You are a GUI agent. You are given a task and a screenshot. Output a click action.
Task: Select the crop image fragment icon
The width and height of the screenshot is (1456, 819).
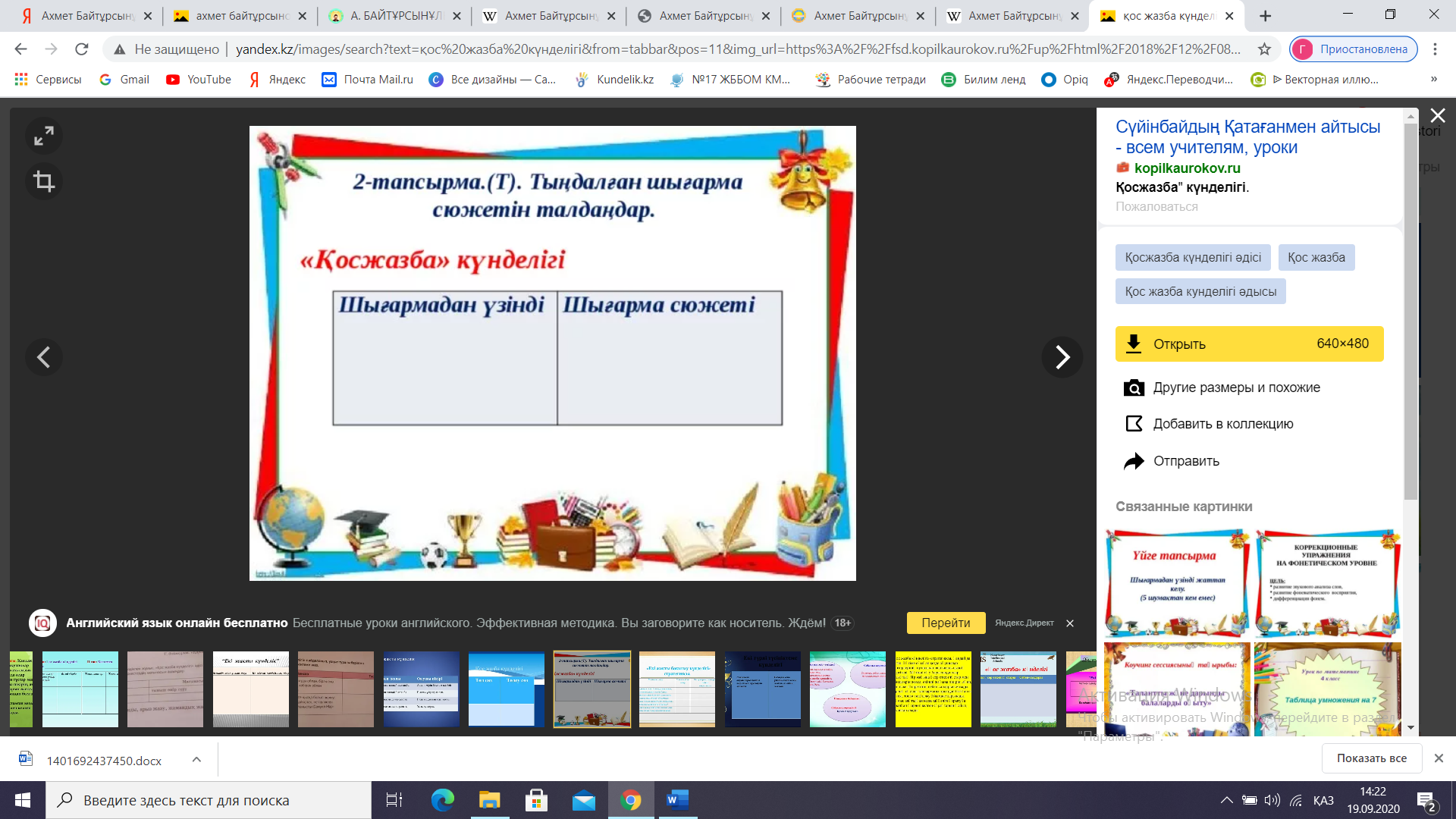(x=44, y=181)
